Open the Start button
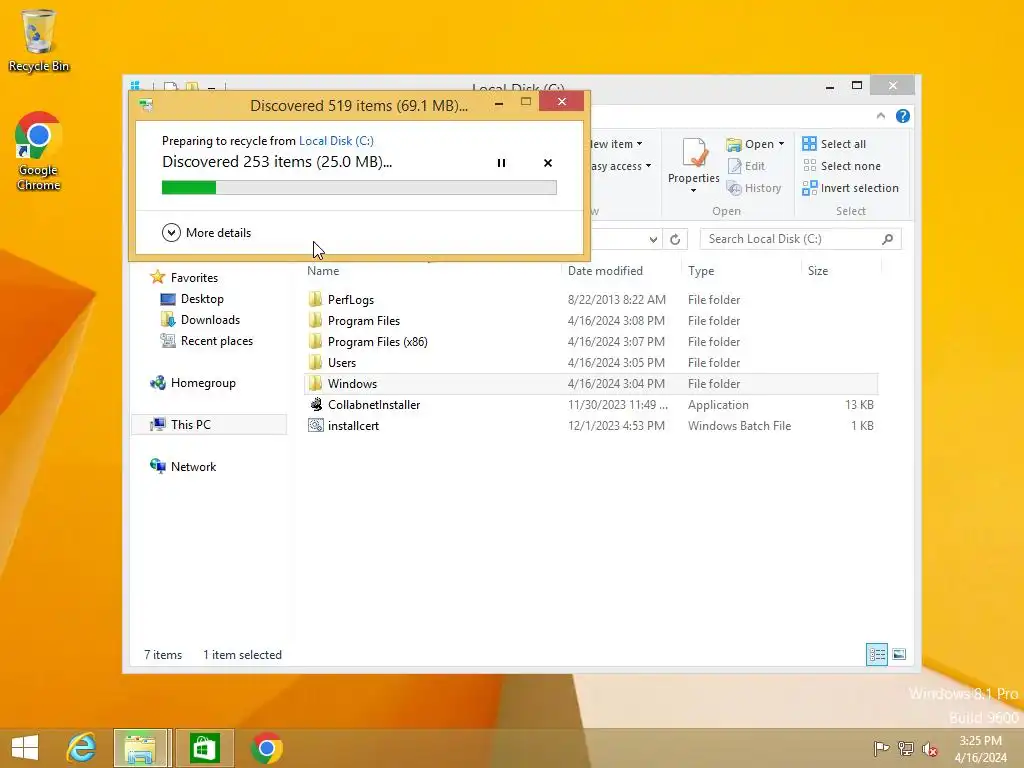 coord(25,748)
